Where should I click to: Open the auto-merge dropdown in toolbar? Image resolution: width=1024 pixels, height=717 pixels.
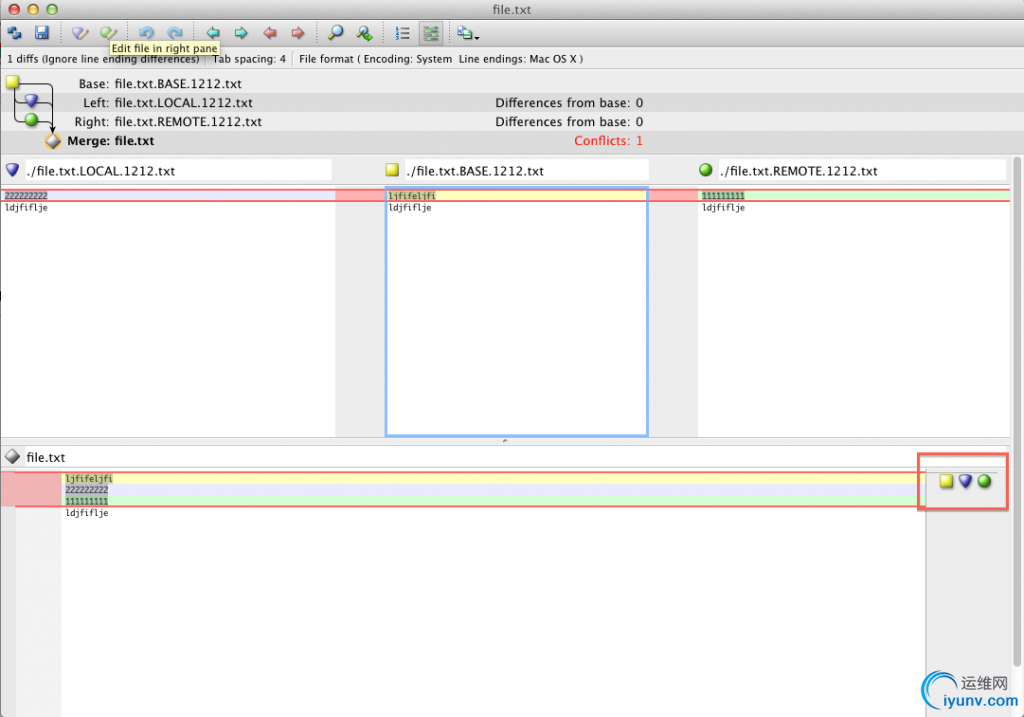click(468, 33)
